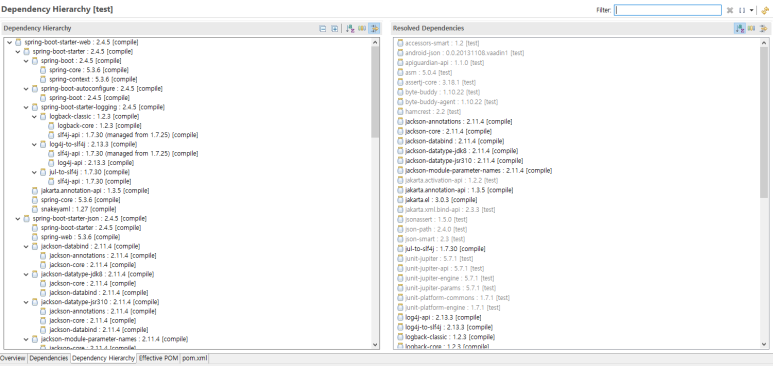Click jar icon beside hamcrest : 2.2

click(x=400, y=111)
